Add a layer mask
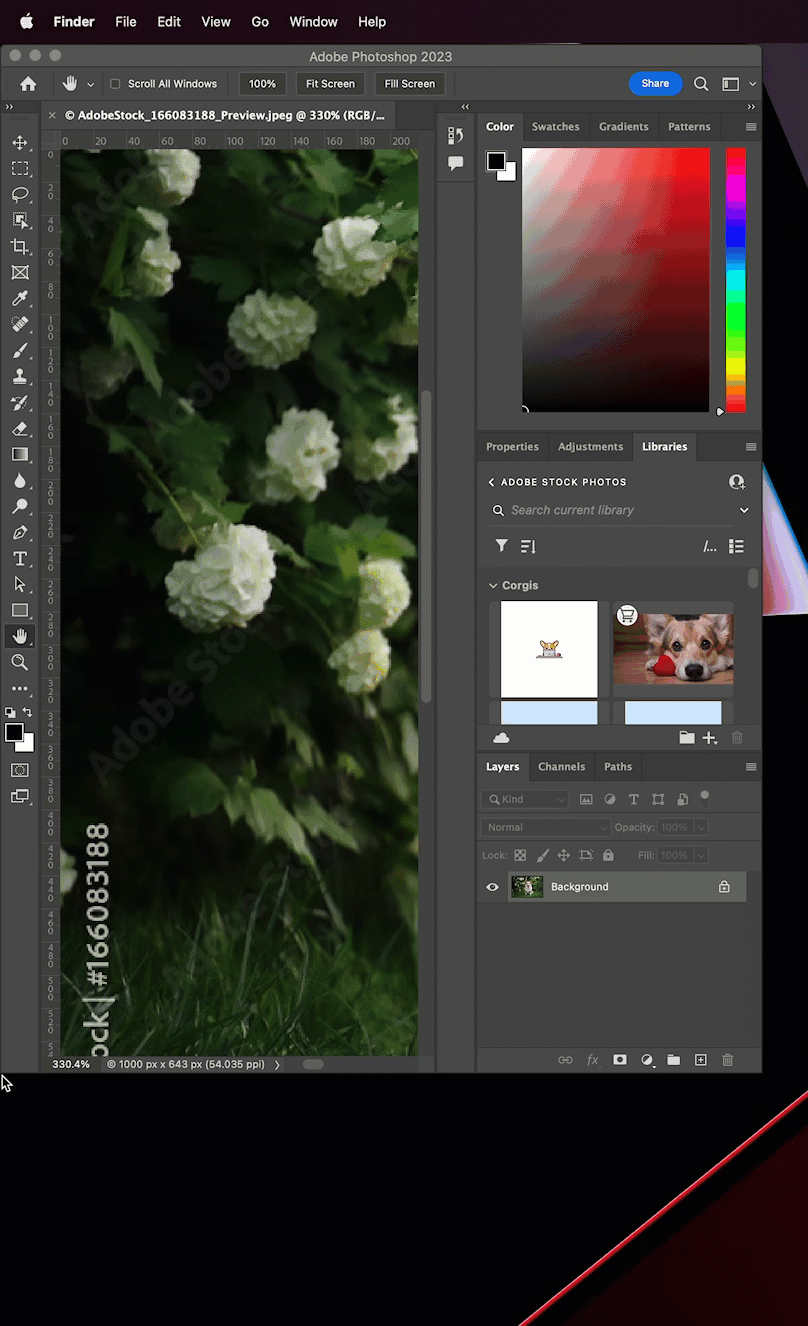This screenshot has width=808, height=1326. tap(620, 1060)
